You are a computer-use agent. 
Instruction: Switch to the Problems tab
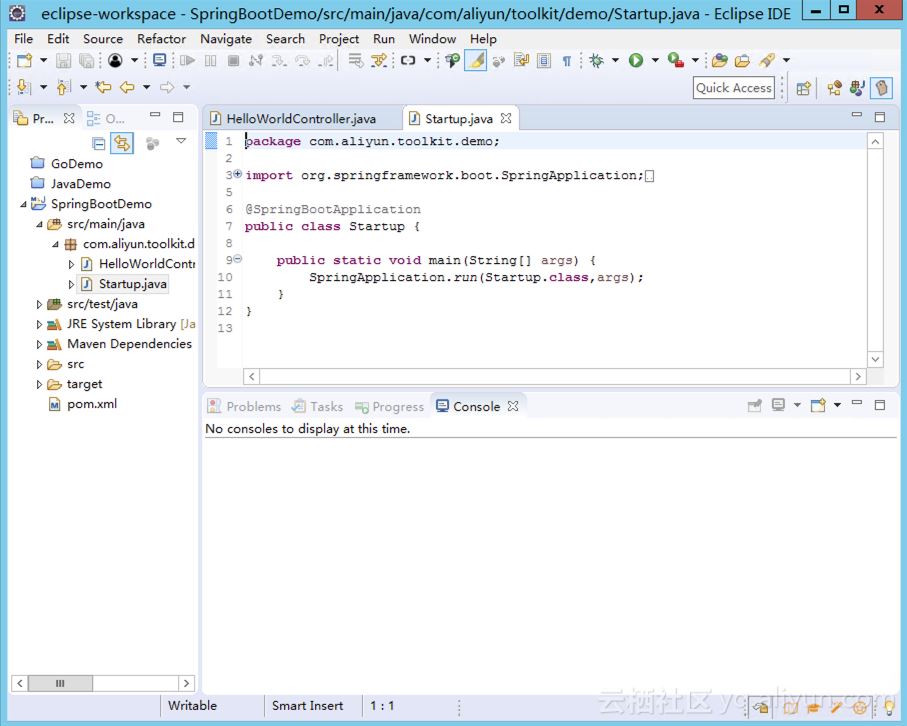245,407
